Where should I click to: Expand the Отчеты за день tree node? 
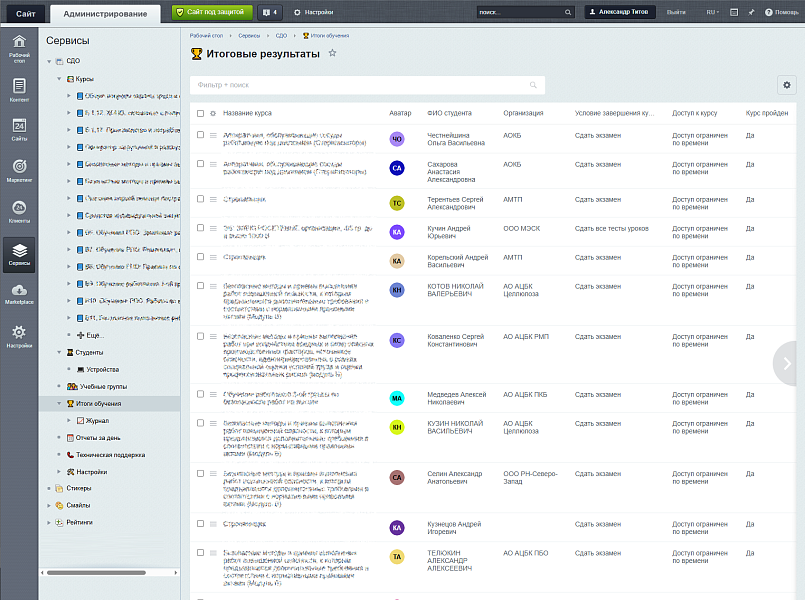coord(59,437)
